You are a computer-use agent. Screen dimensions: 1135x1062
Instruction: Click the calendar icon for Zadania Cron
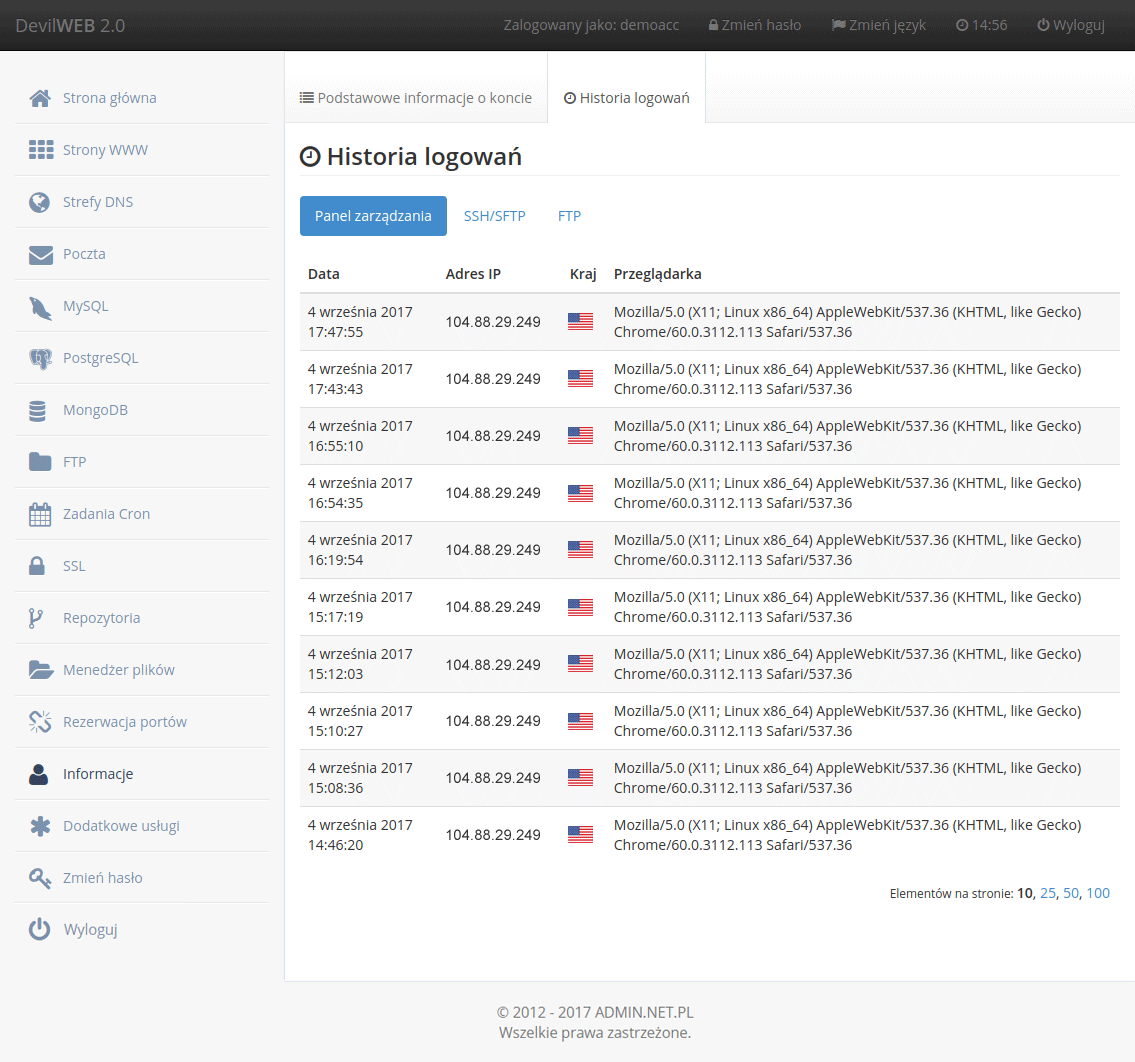coord(40,514)
